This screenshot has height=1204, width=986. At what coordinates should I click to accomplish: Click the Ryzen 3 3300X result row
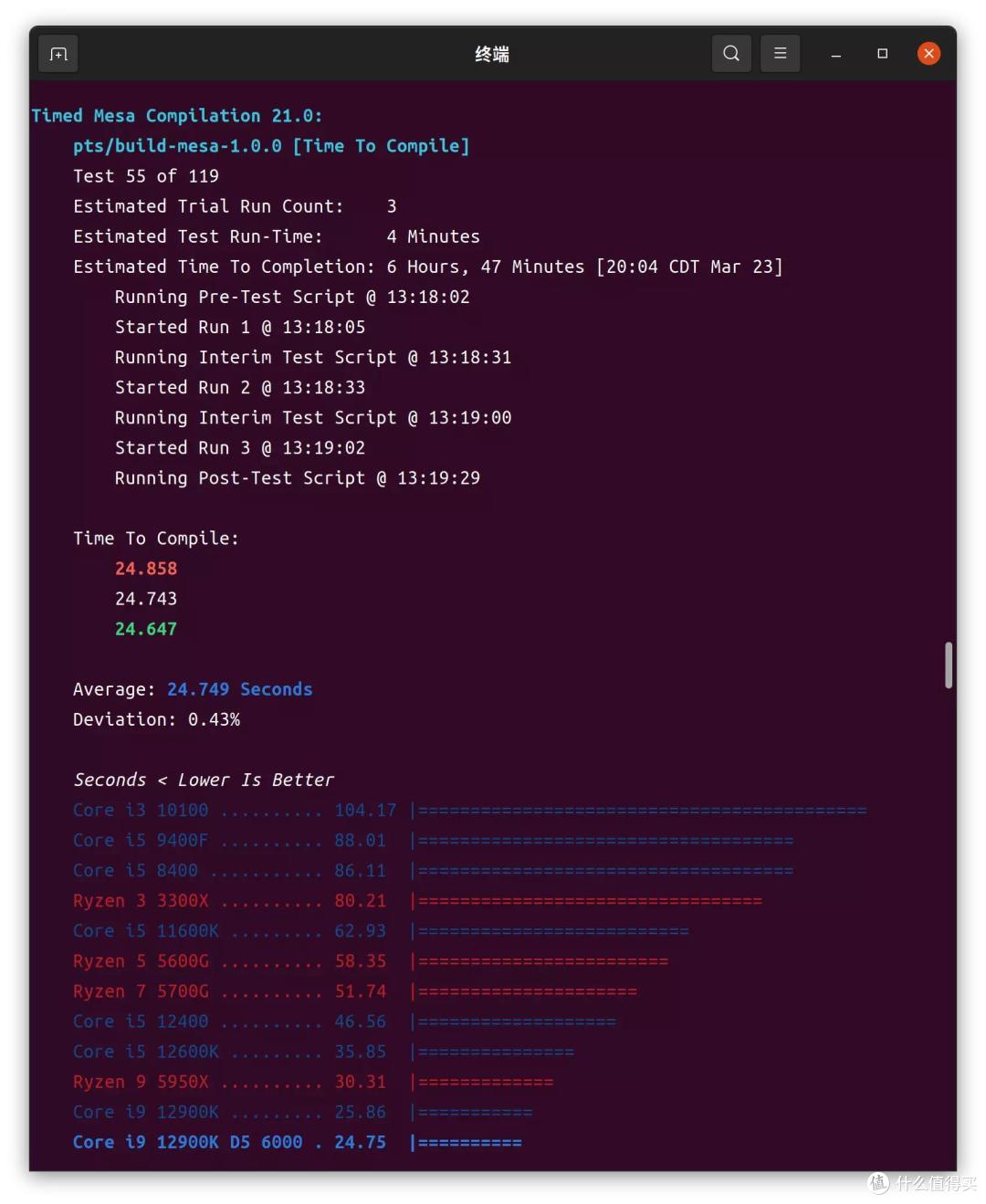(418, 900)
